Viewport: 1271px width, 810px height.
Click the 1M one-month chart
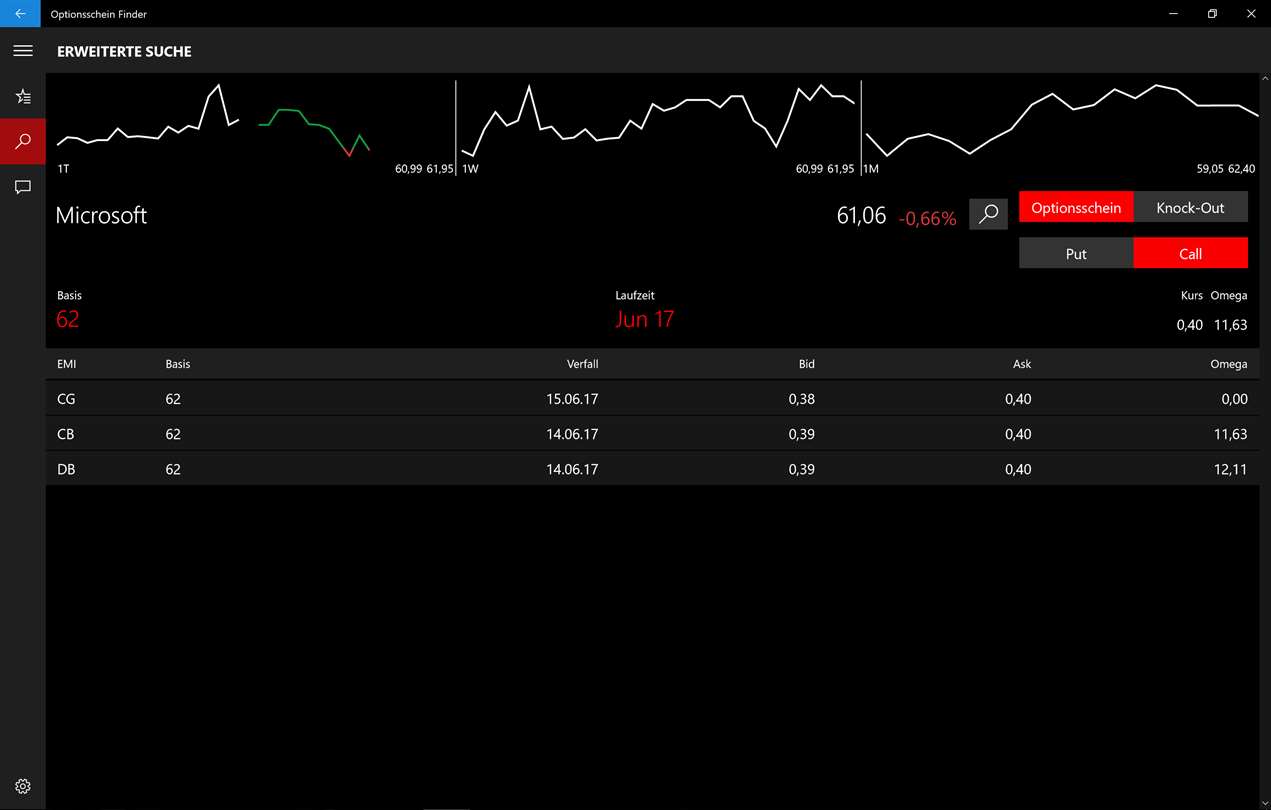(x=1060, y=128)
